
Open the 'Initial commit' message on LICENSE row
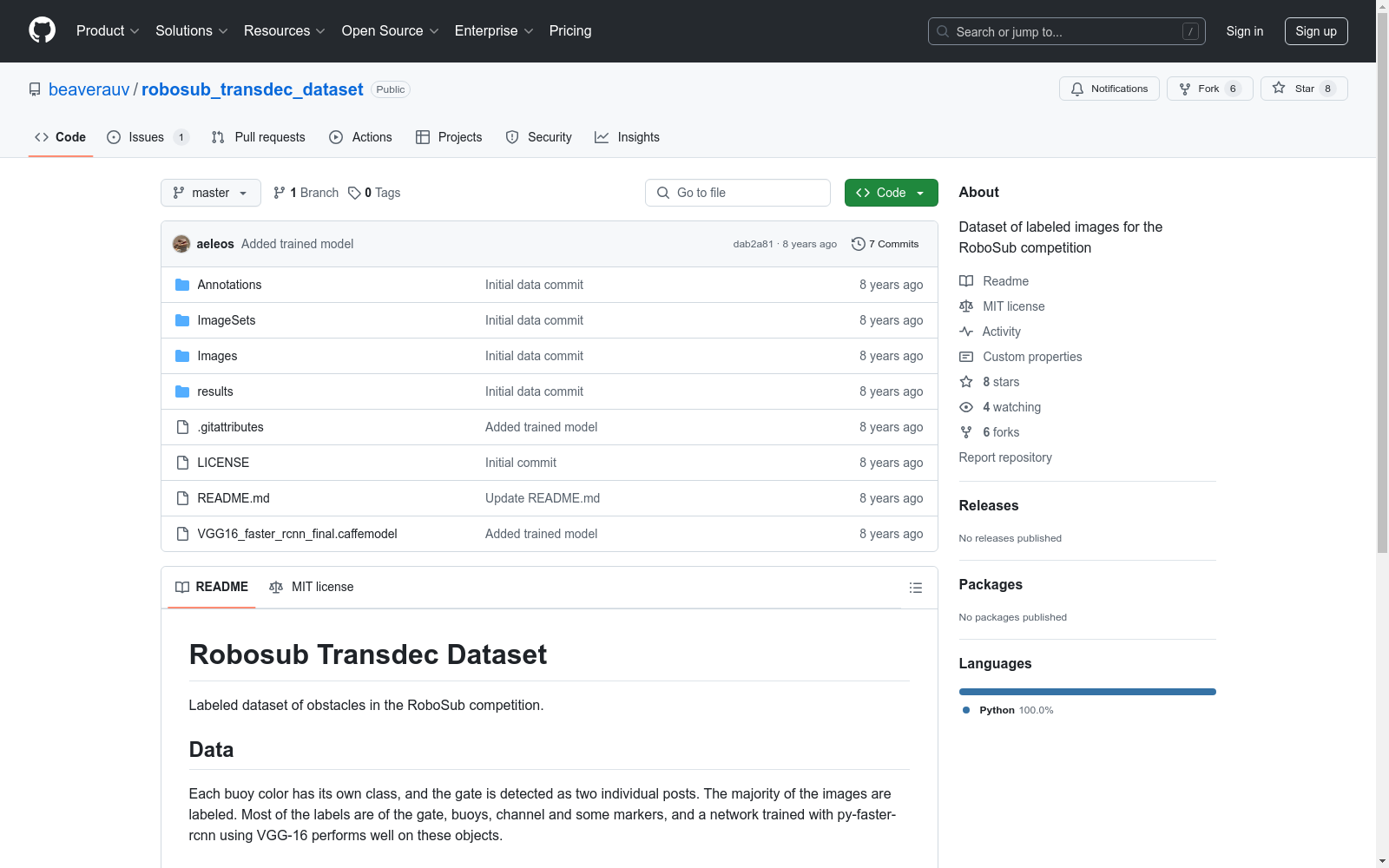(x=521, y=463)
